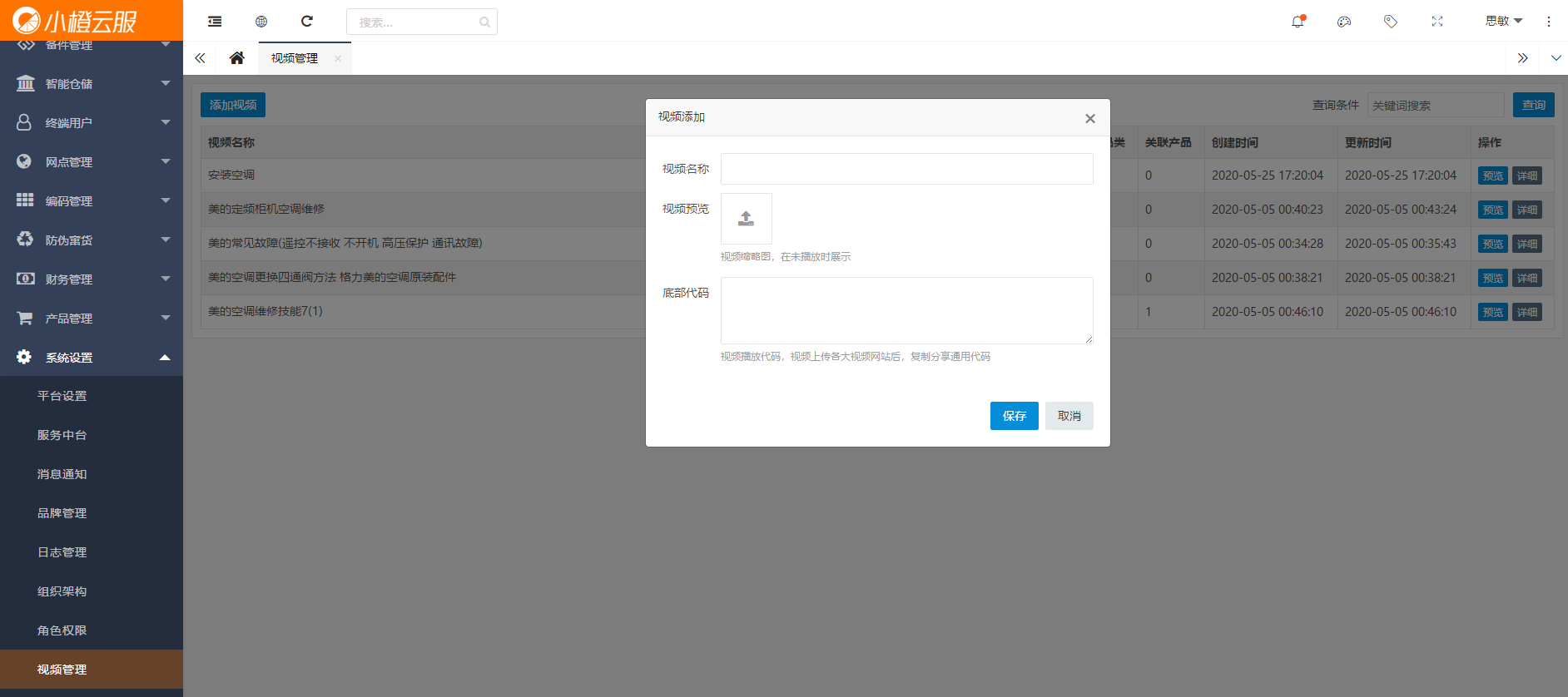Open the 思敏 user dropdown

(x=1503, y=21)
